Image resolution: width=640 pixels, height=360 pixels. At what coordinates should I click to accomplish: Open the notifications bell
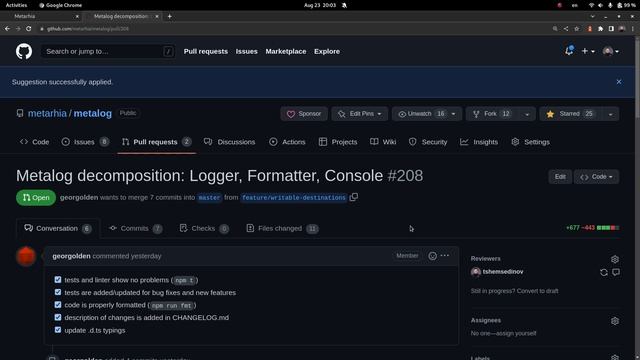point(569,51)
